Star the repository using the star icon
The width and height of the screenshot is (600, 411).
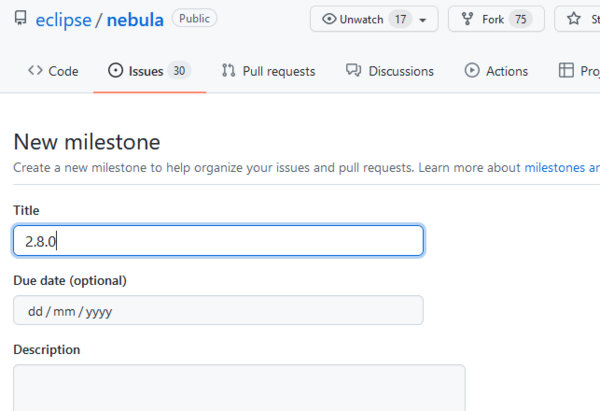(574, 18)
